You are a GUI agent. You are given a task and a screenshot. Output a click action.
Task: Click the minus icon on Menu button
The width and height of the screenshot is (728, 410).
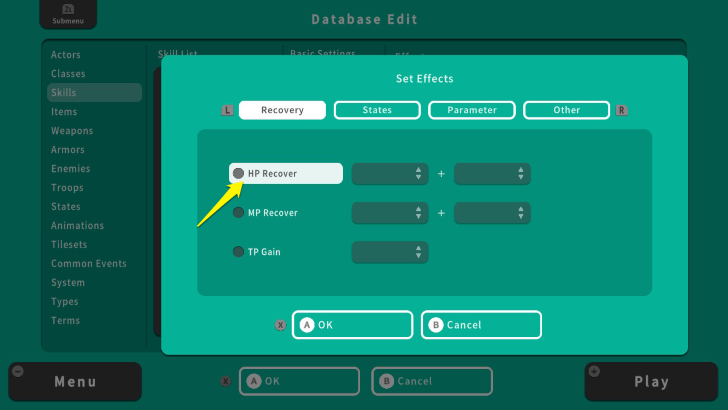[x=18, y=371]
